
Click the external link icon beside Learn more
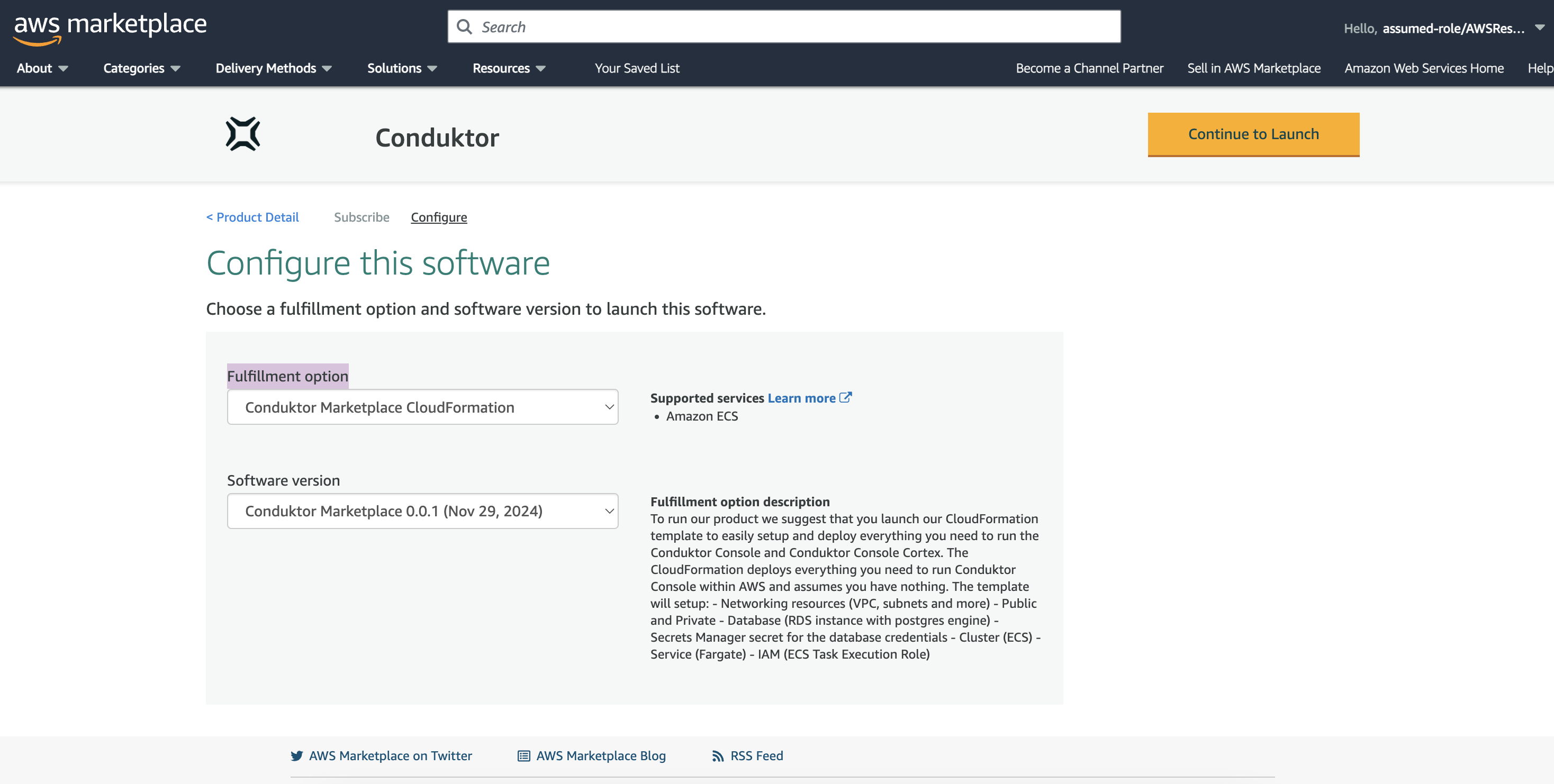tap(846, 397)
